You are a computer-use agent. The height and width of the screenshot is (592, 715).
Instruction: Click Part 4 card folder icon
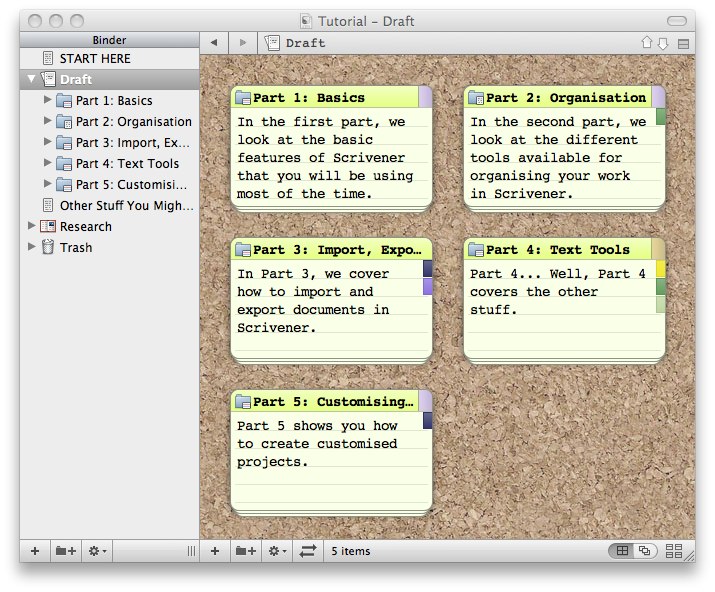(476, 249)
